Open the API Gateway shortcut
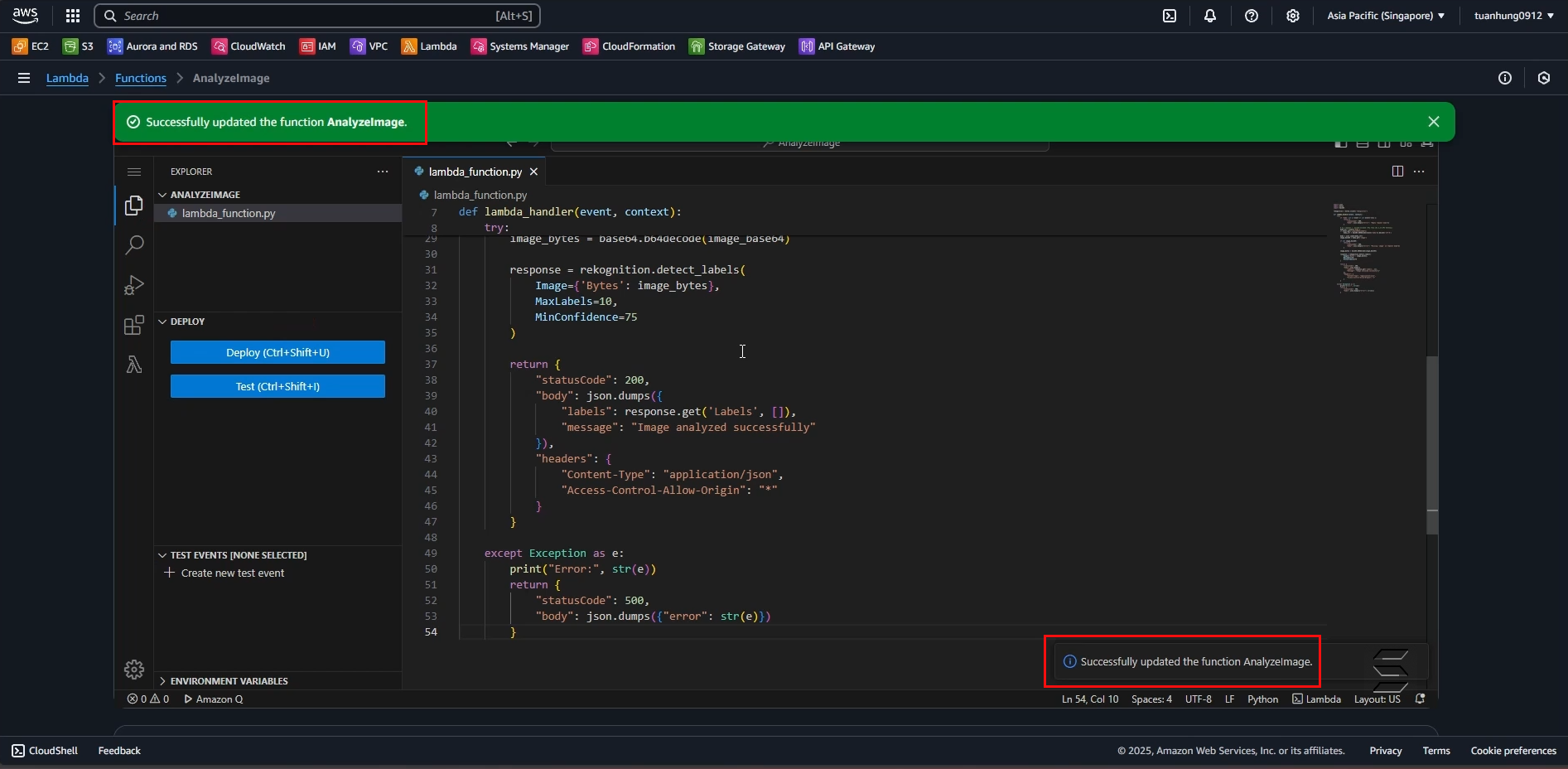 point(837,46)
